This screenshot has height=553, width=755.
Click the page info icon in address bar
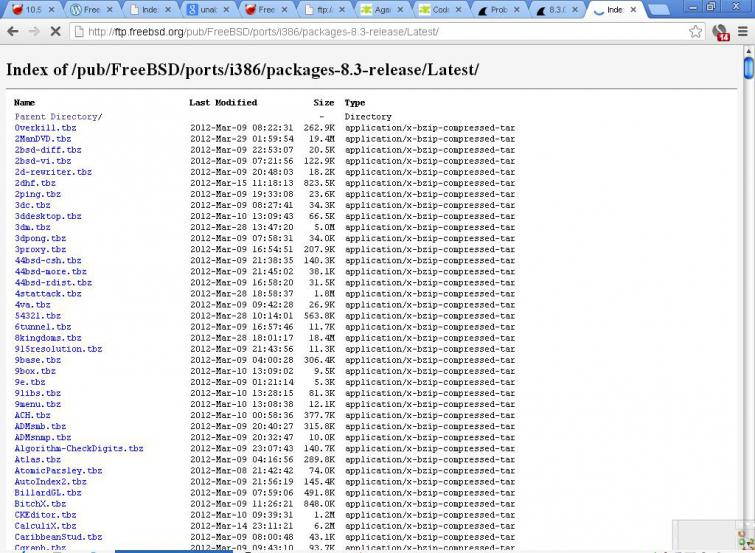tap(78, 32)
